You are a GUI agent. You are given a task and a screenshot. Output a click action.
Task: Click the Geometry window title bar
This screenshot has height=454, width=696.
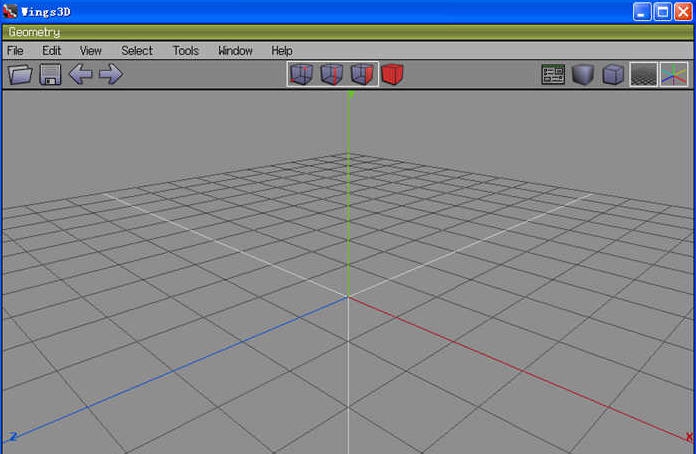click(348, 32)
